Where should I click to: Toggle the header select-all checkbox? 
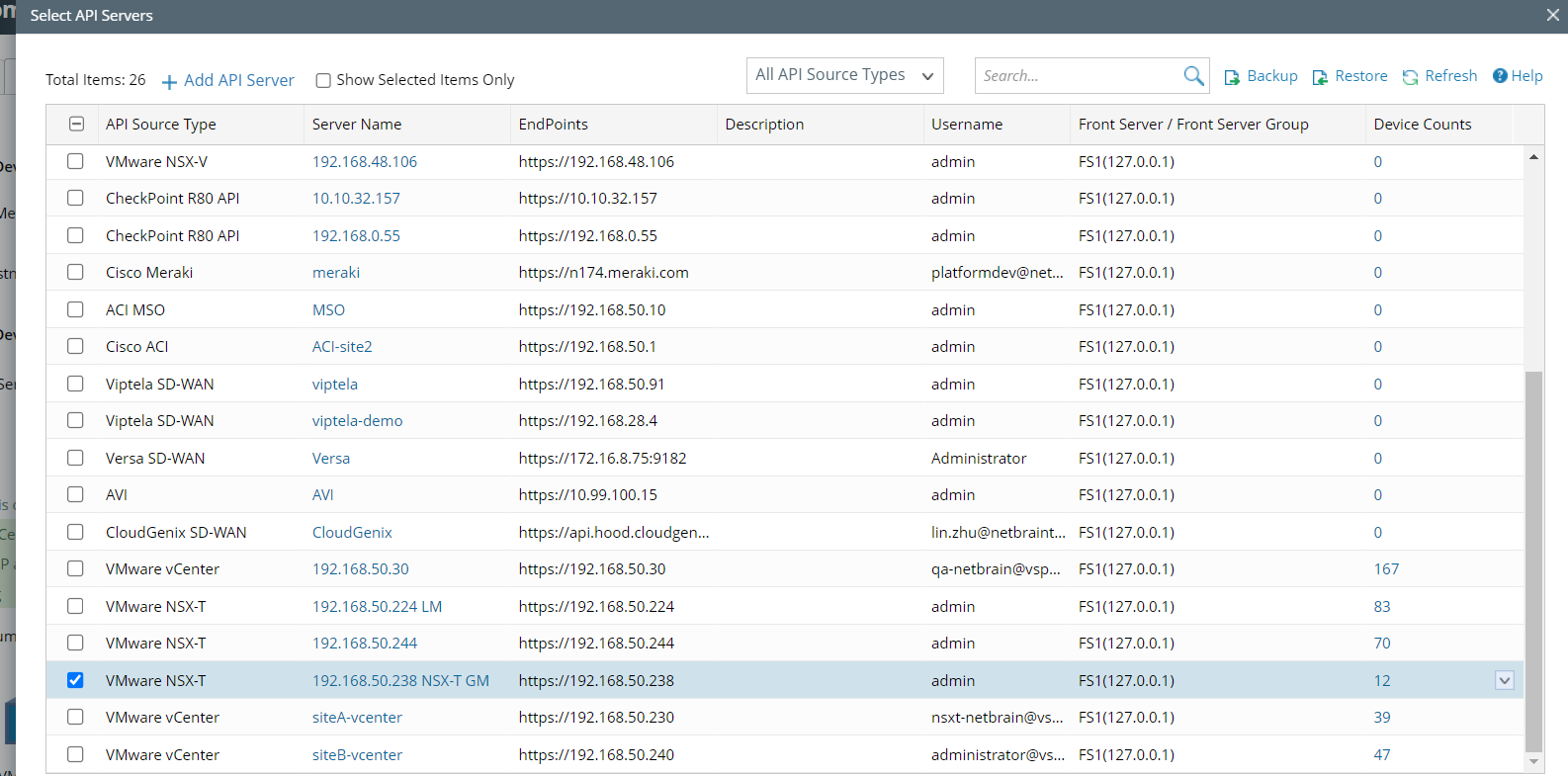pyautogui.click(x=76, y=124)
